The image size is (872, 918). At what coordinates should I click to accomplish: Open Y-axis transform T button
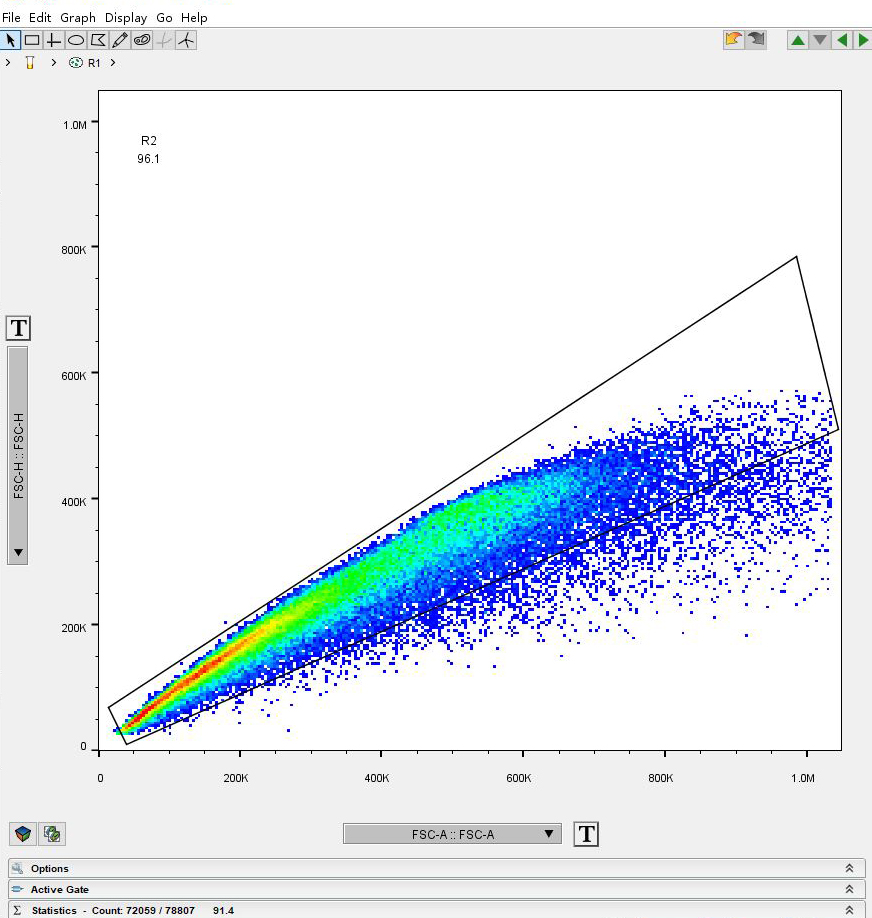tap(18, 328)
